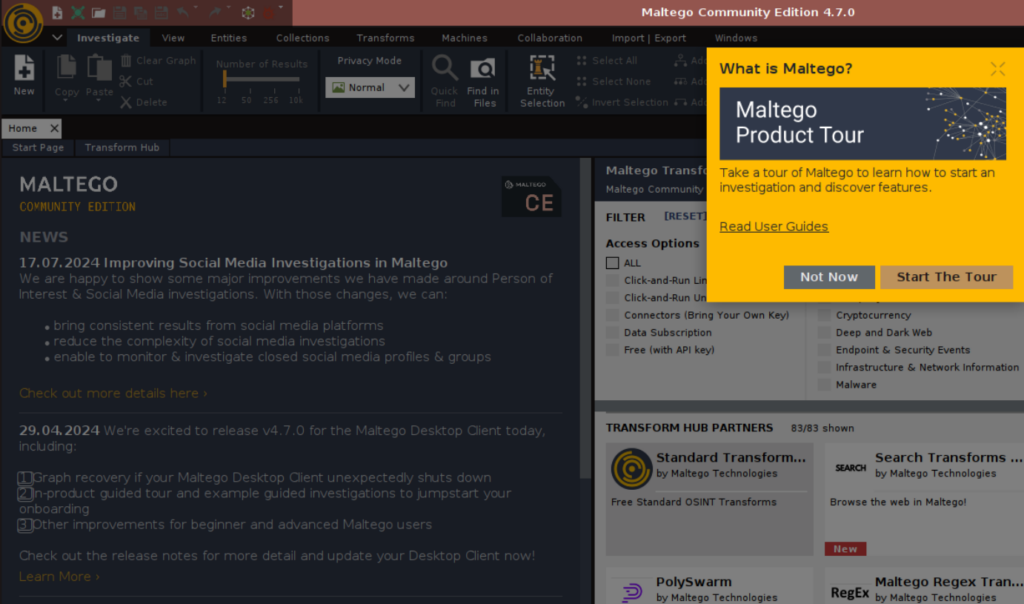Open the Maltego application menu logo

click(23, 23)
